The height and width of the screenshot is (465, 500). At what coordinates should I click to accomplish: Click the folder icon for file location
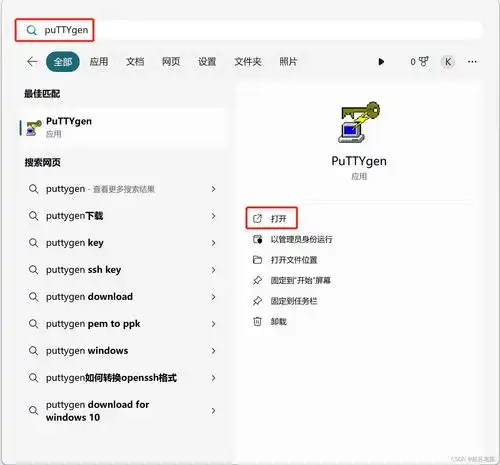pyautogui.click(x=257, y=260)
